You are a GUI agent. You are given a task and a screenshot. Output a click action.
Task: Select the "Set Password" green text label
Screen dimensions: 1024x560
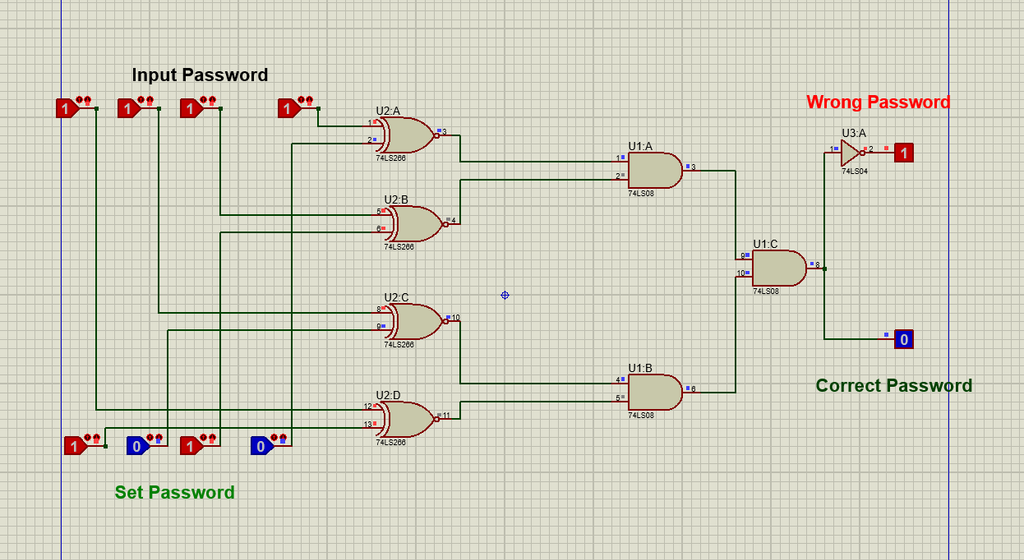click(174, 492)
